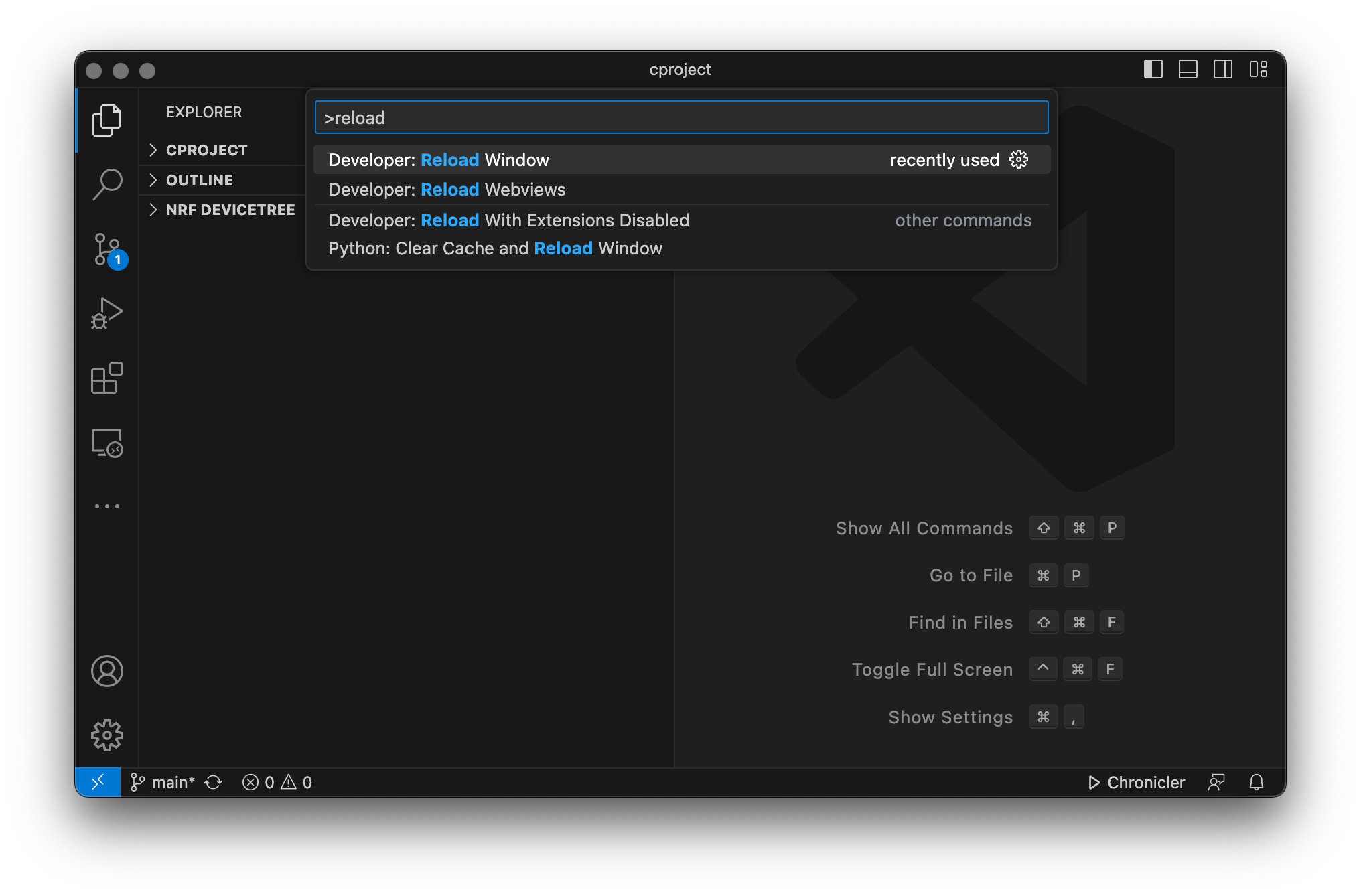Click the Accounts icon
This screenshot has width=1361, height=896.
pyautogui.click(x=107, y=670)
